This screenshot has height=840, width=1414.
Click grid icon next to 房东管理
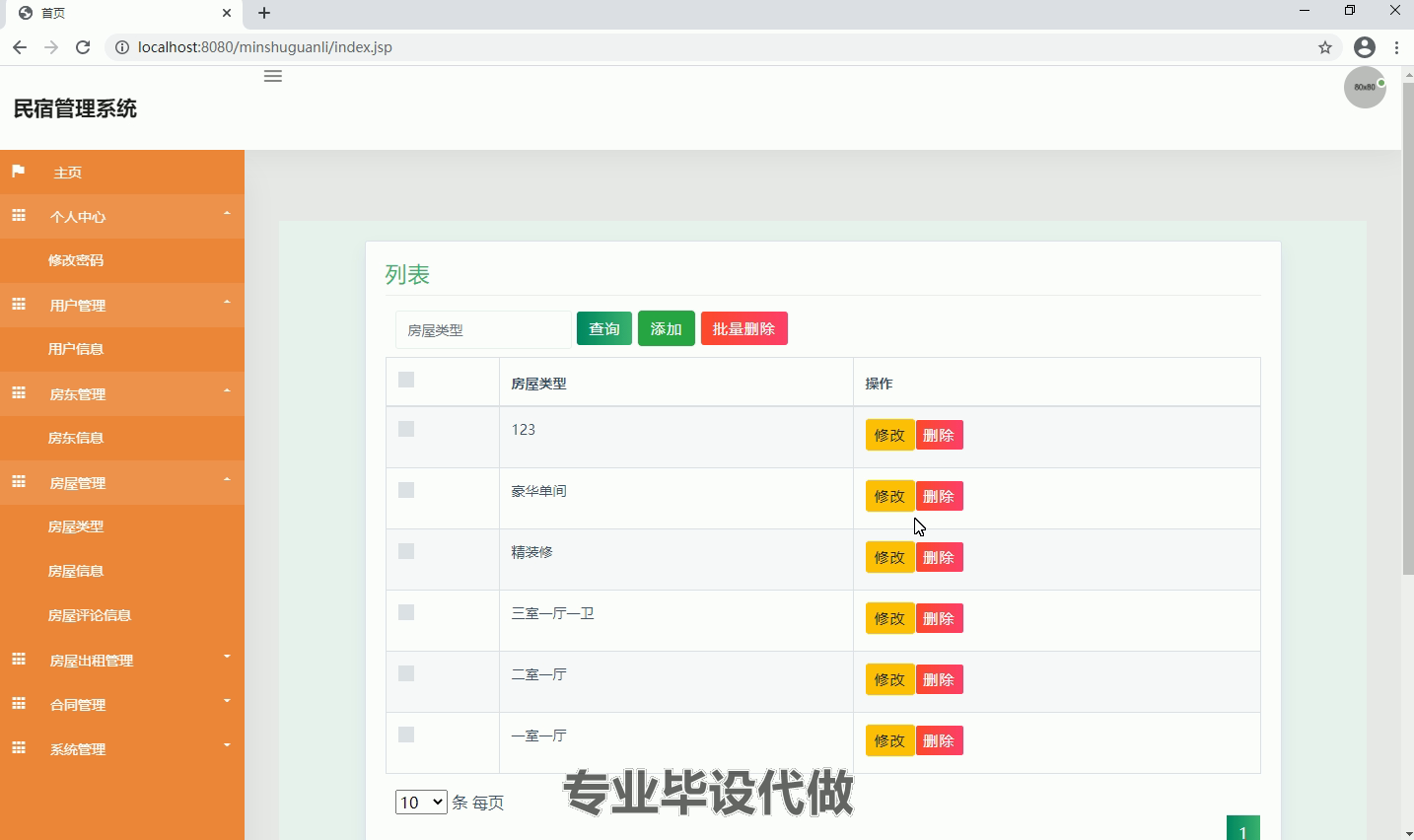[18, 392]
